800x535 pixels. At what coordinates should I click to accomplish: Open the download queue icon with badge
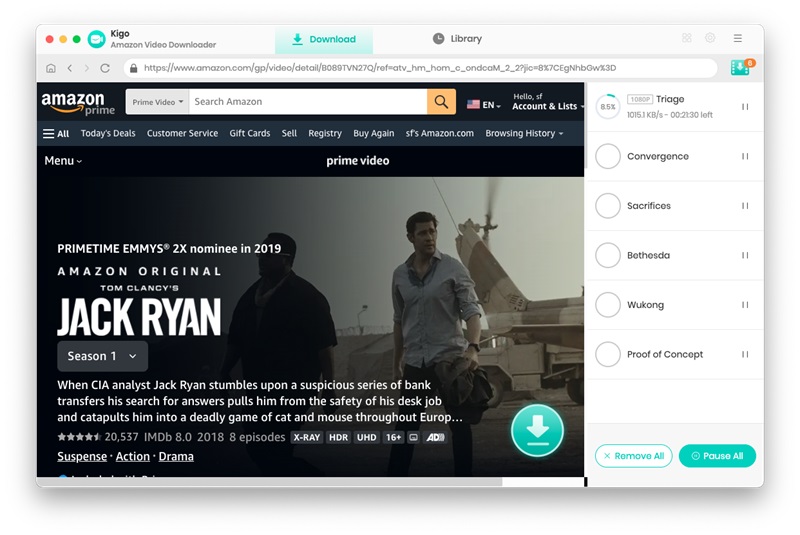[741, 67]
